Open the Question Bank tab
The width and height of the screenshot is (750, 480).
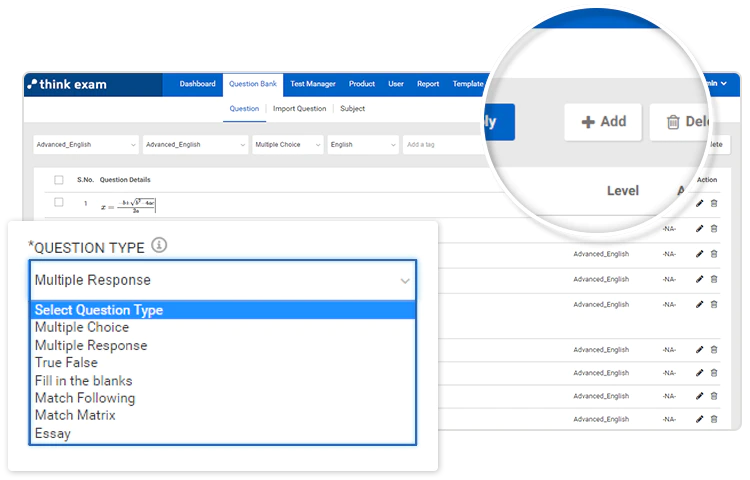coord(253,84)
